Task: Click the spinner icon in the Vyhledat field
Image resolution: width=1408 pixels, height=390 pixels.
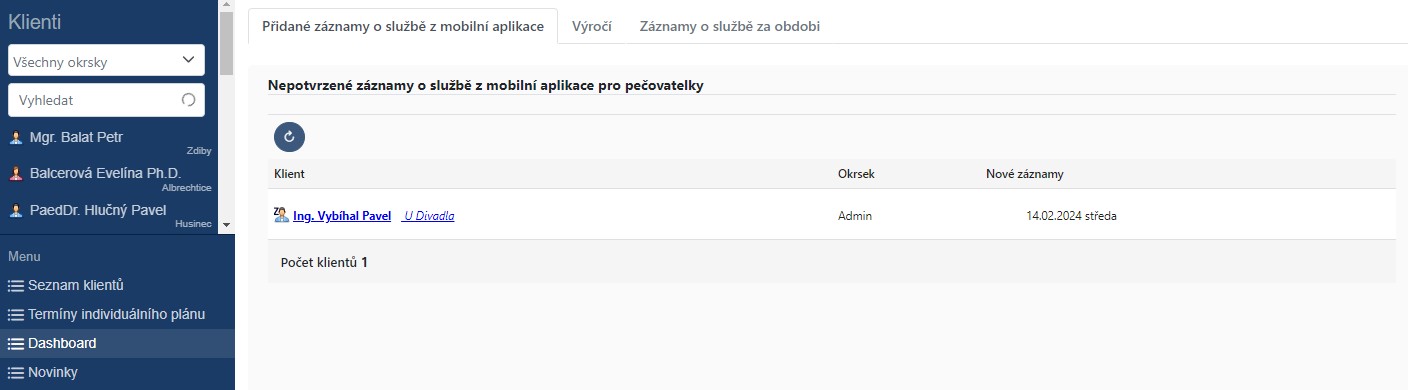Action: [188, 100]
